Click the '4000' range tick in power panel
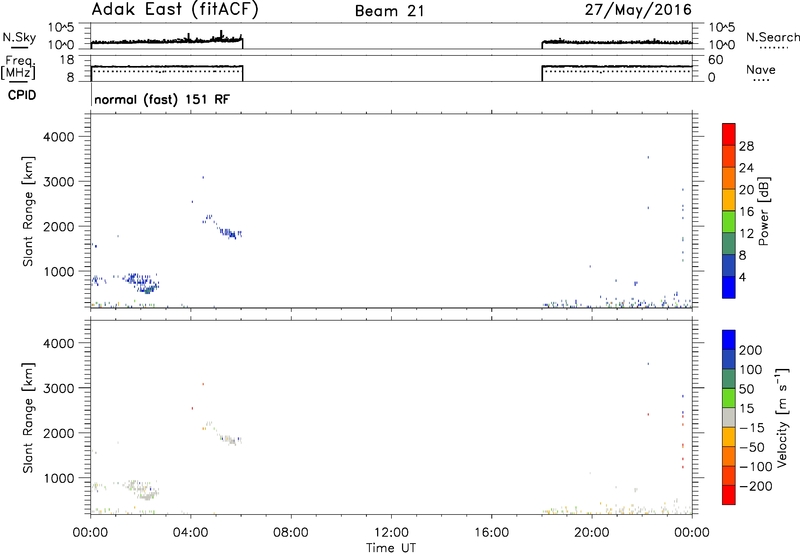Viewport: 800px width, 554px height. click(59, 137)
